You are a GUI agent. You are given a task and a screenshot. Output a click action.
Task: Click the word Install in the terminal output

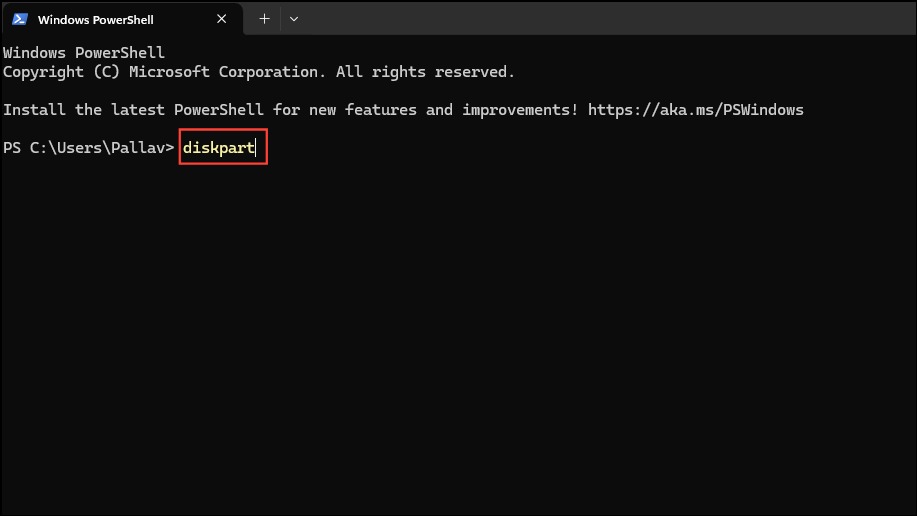tap(34, 110)
